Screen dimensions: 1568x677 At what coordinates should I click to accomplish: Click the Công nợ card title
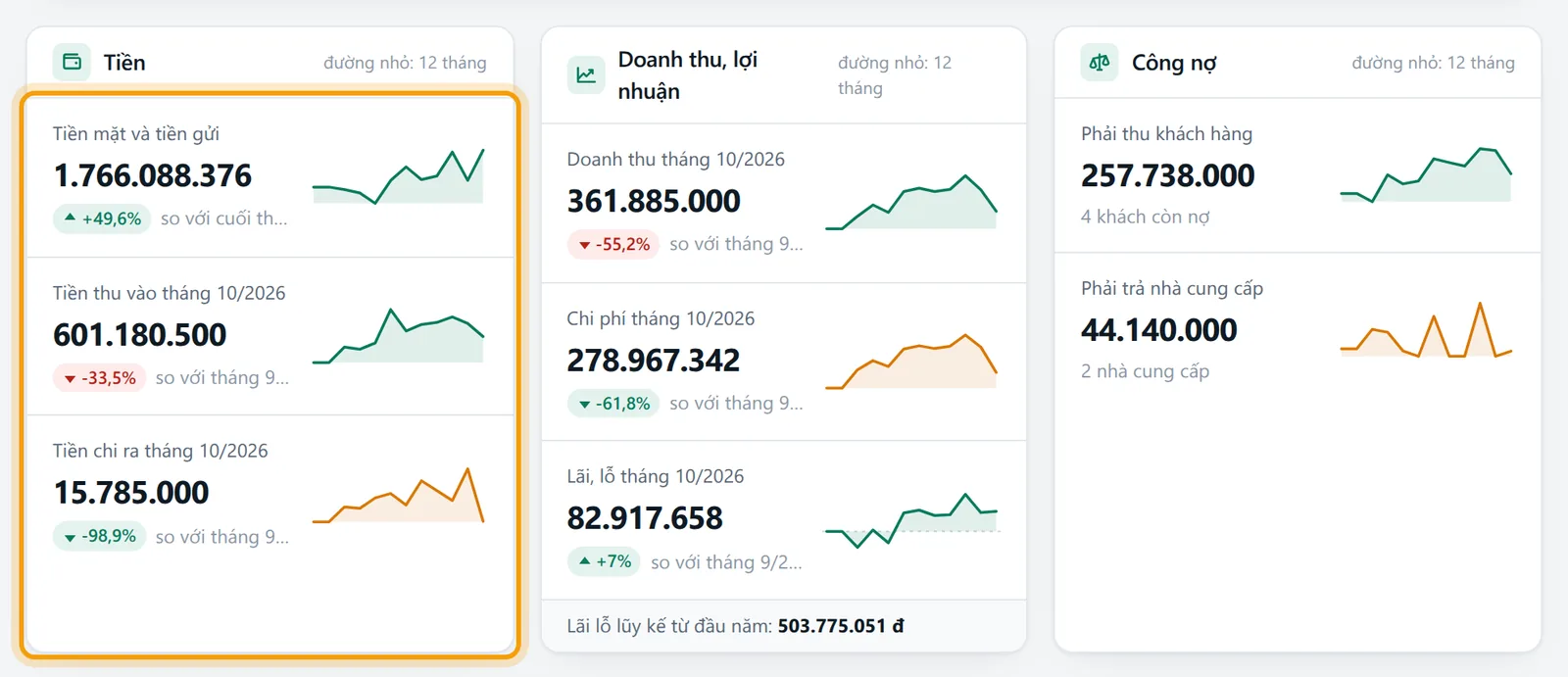1174,63
